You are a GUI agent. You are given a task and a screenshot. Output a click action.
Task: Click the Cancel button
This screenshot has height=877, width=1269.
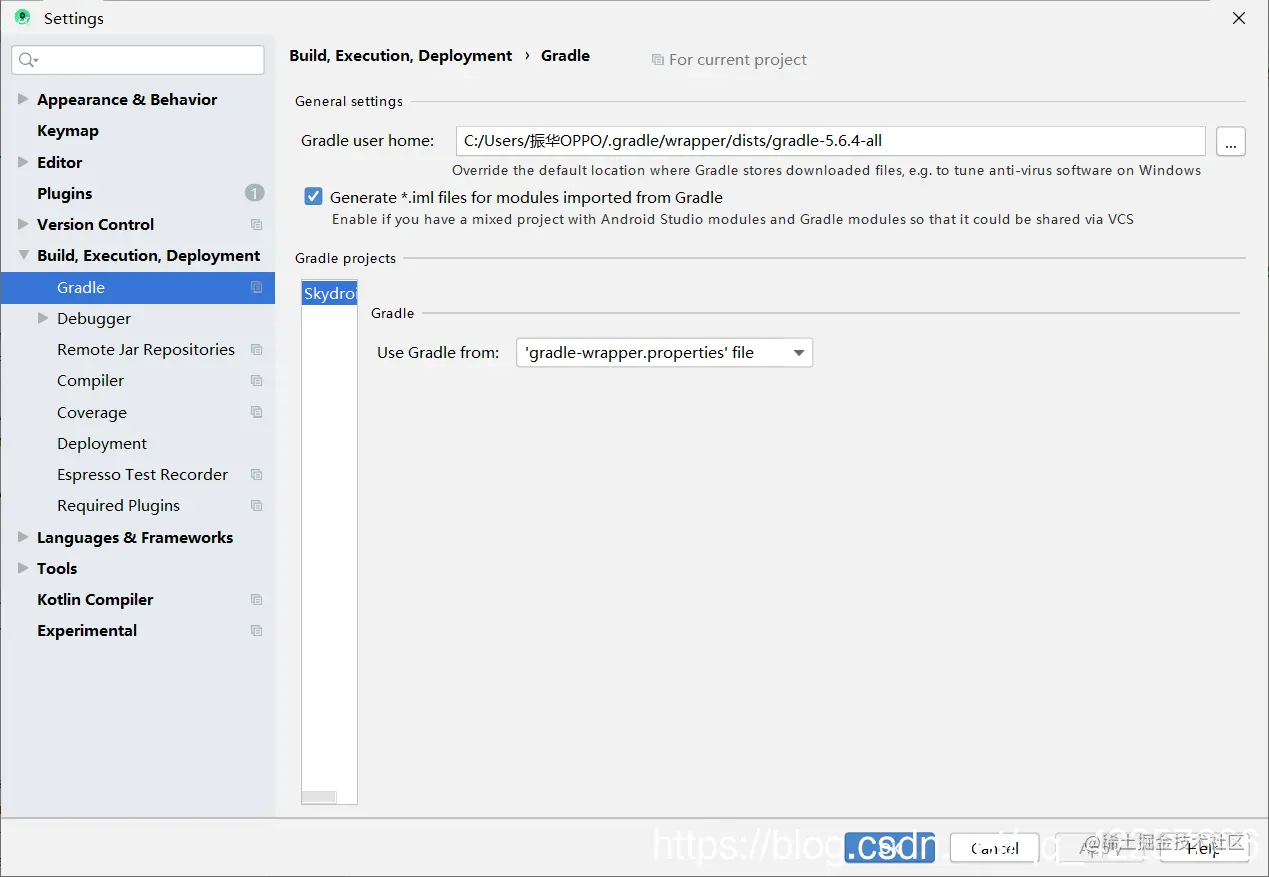pyautogui.click(x=995, y=848)
